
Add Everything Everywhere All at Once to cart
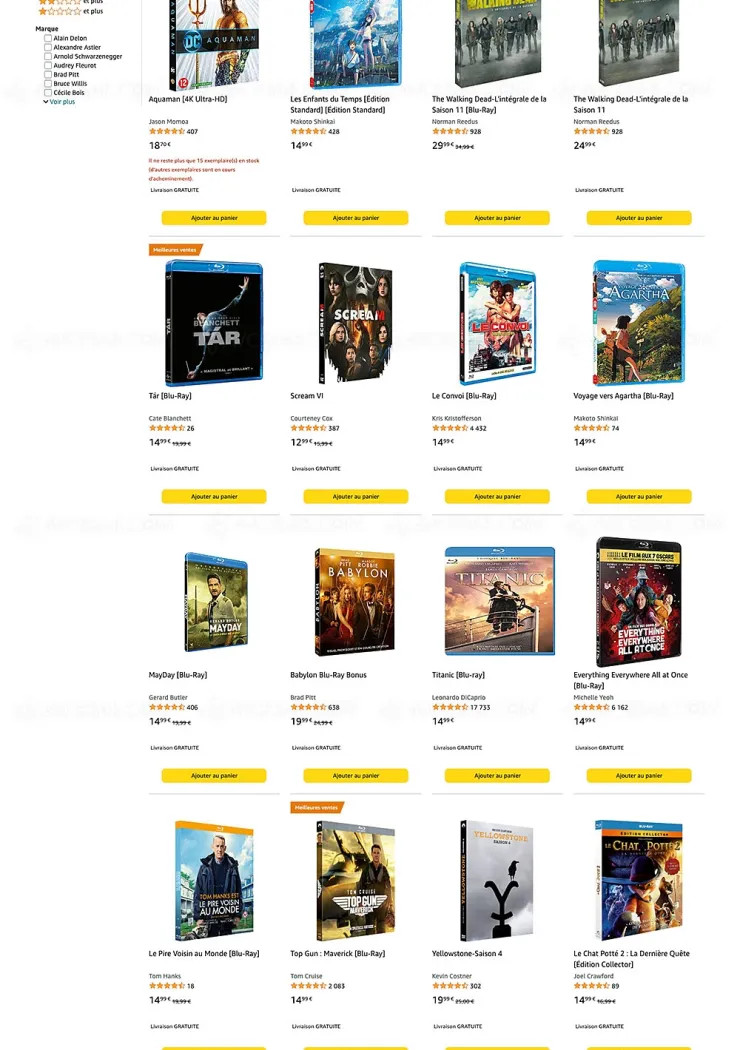[639, 775]
